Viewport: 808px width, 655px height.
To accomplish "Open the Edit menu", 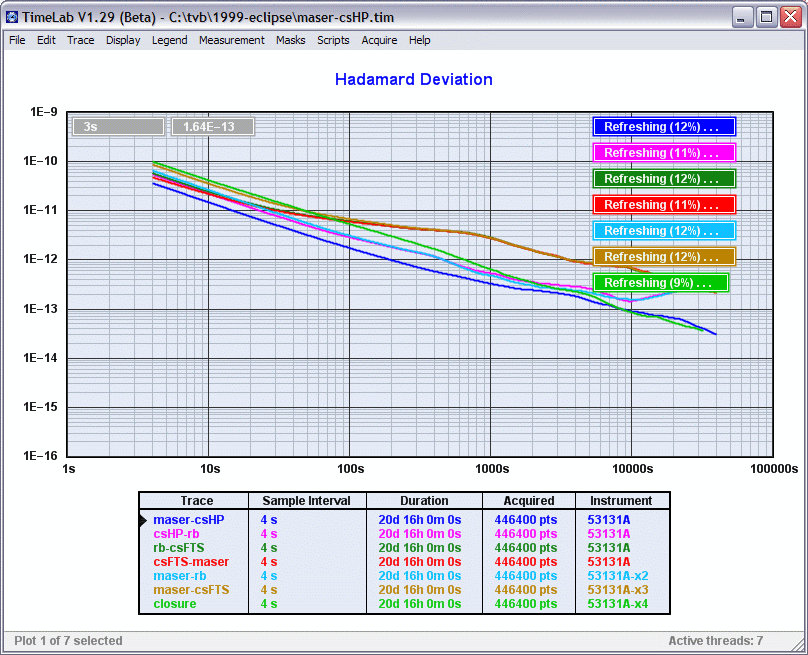I will point(46,40).
